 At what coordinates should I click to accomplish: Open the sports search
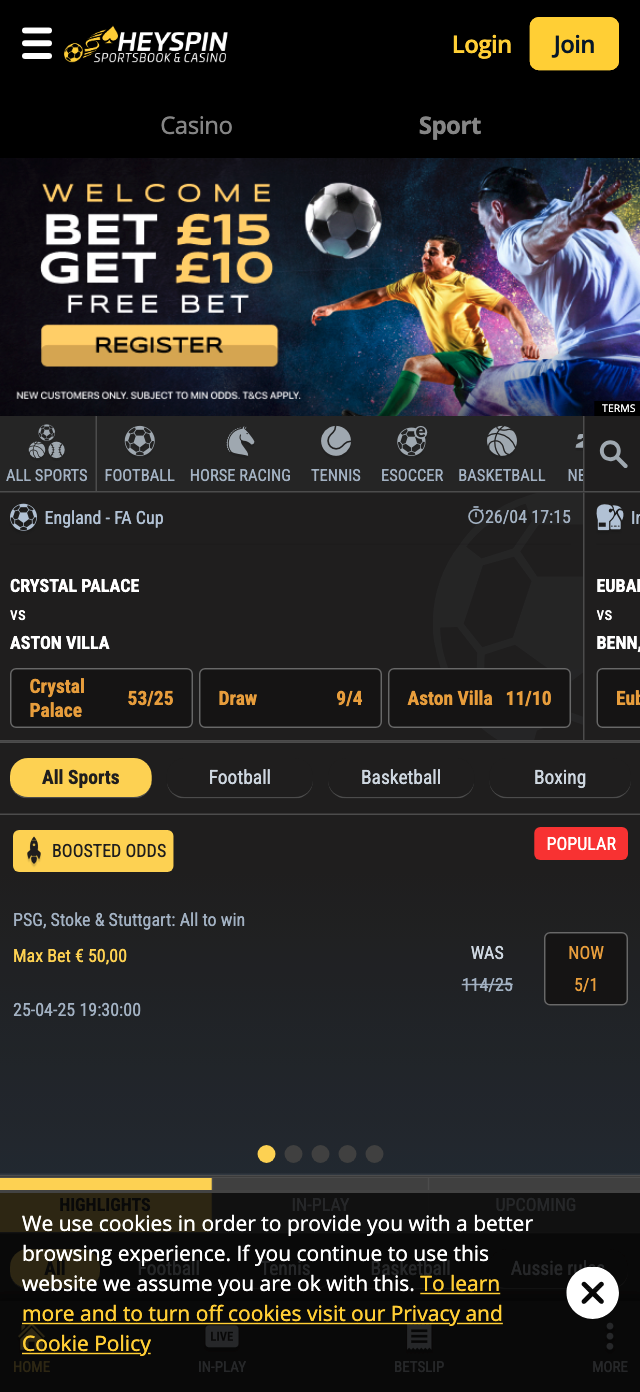613,454
